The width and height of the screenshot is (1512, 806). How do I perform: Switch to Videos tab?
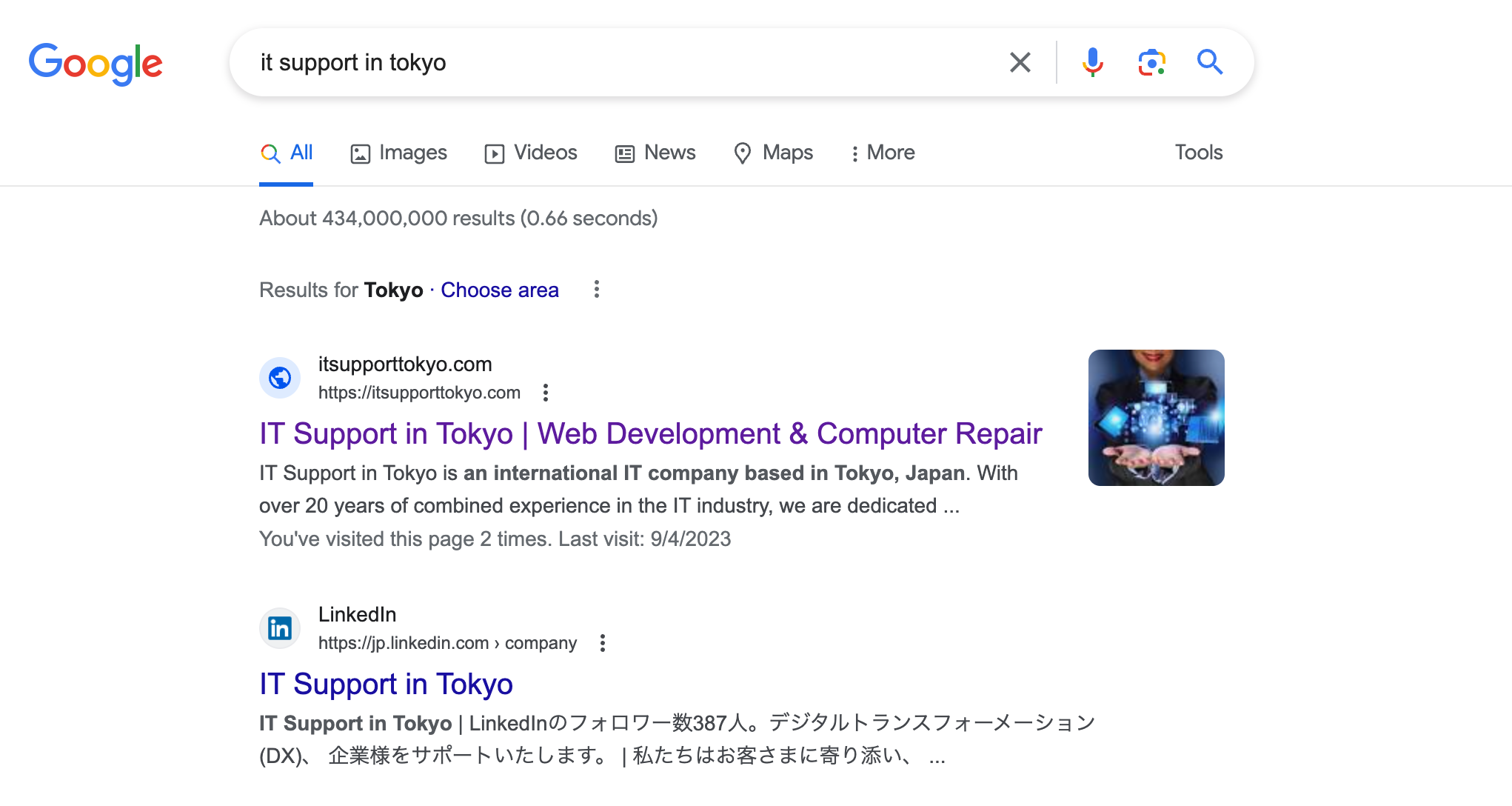531,153
